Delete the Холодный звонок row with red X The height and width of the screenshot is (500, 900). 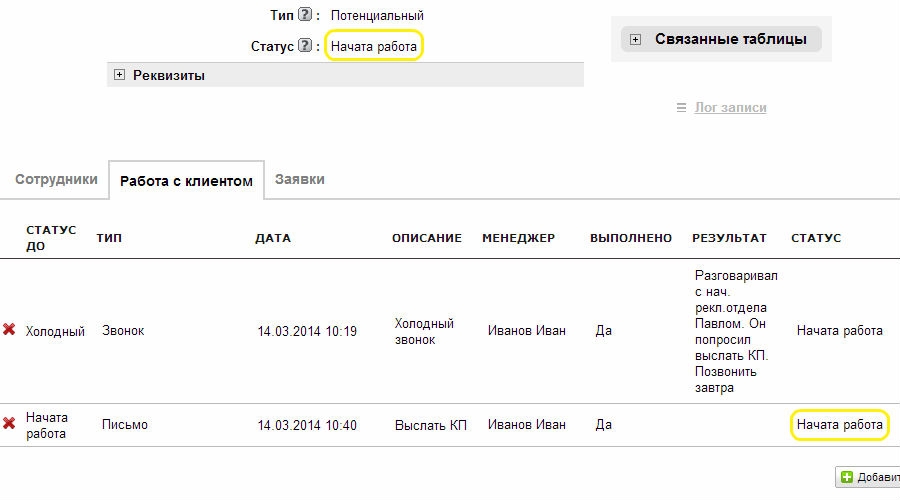click(9, 330)
